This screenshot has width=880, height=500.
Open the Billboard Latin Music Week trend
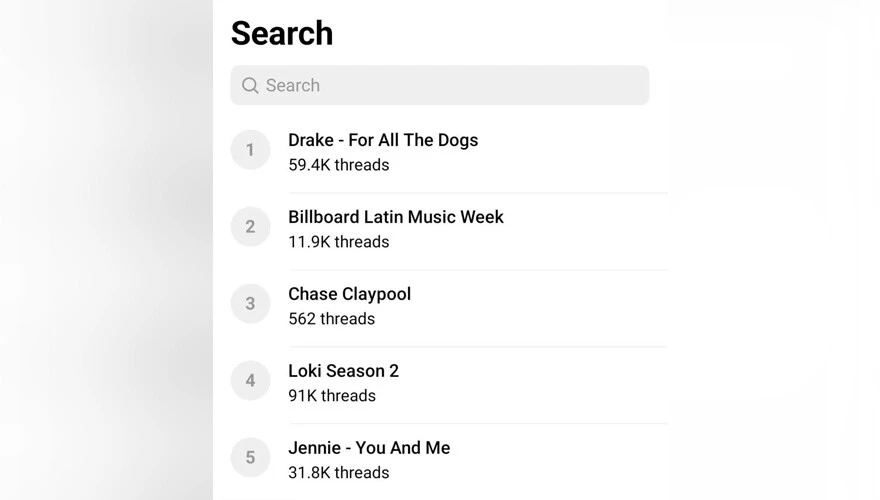(x=396, y=217)
